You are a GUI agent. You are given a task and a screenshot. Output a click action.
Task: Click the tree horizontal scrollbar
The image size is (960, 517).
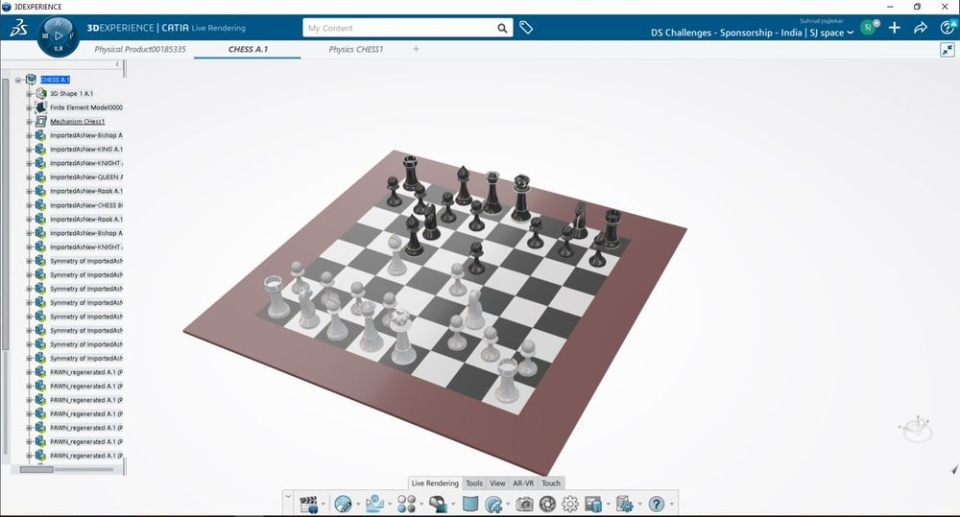(37, 470)
